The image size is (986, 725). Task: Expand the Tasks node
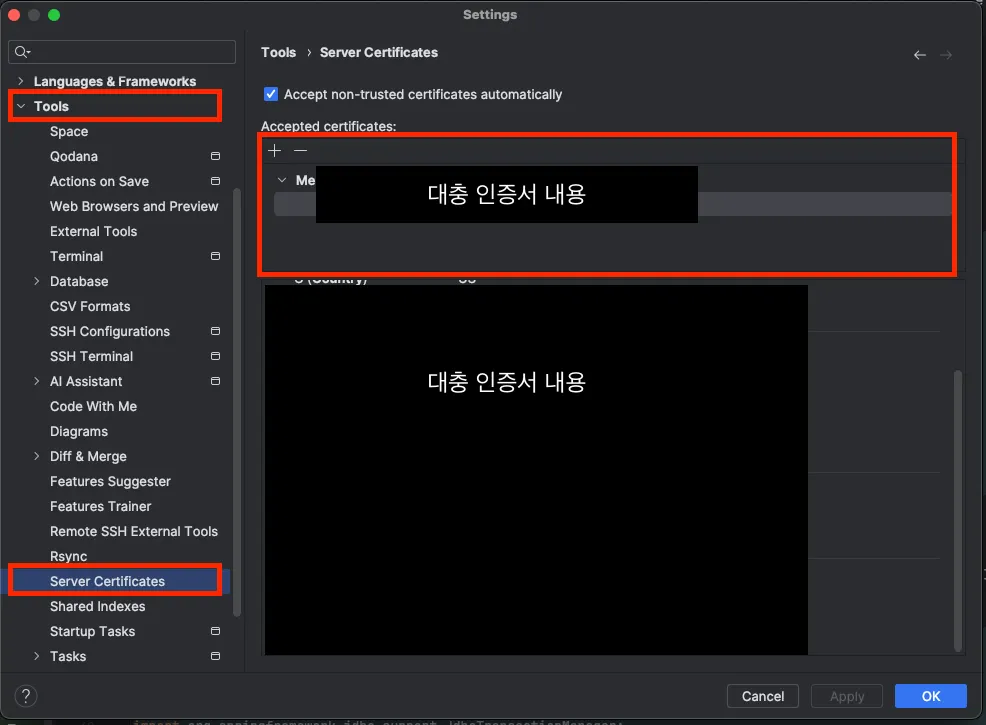(36, 656)
